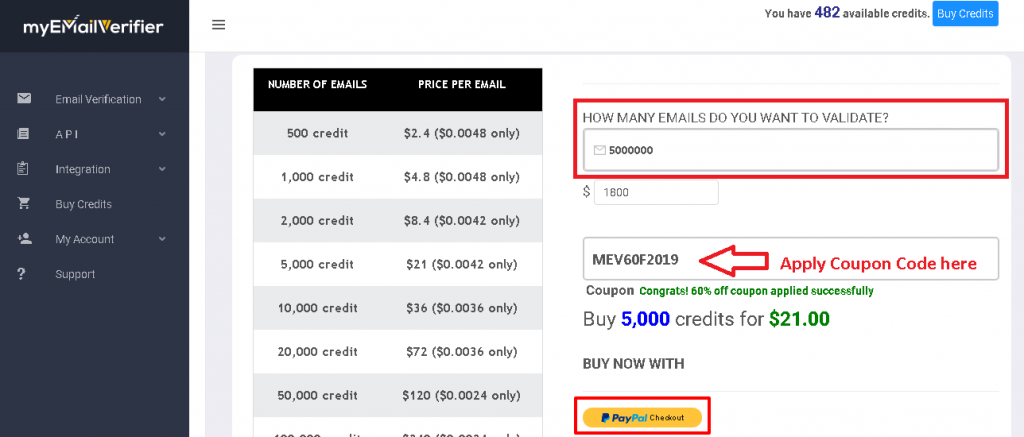The height and width of the screenshot is (437, 1024).
Task: Click the Email Verification envelope icon
Action: (x=24, y=99)
